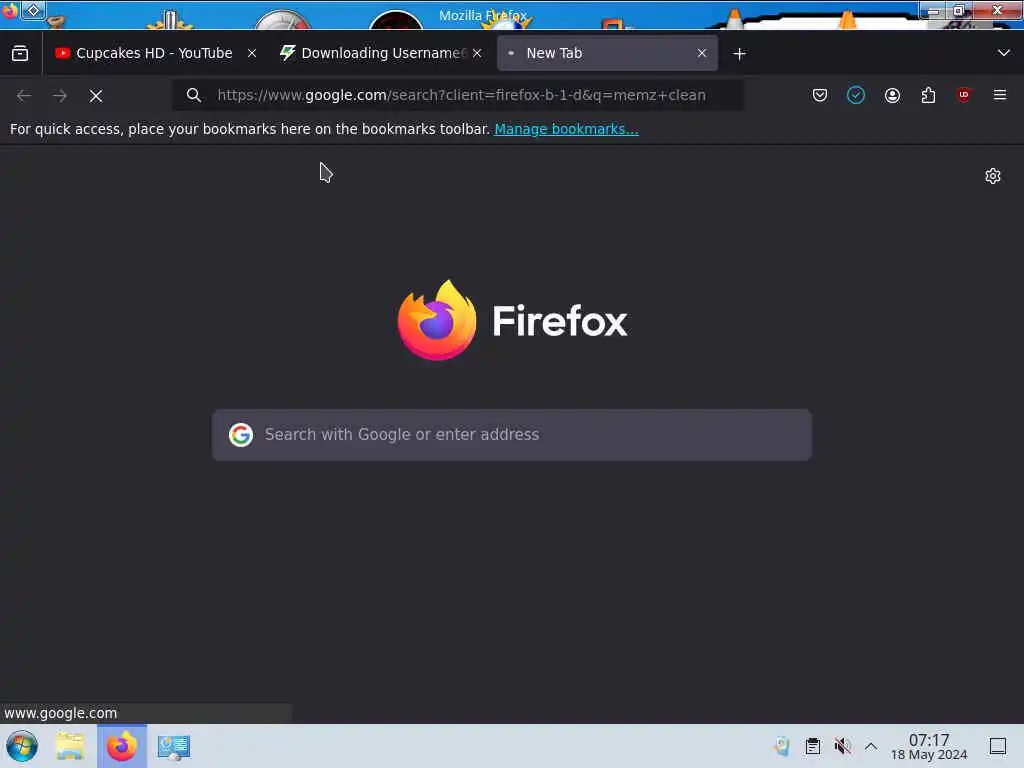Open the Start menu orb
This screenshot has width=1024, height=768.
[22, 746]
